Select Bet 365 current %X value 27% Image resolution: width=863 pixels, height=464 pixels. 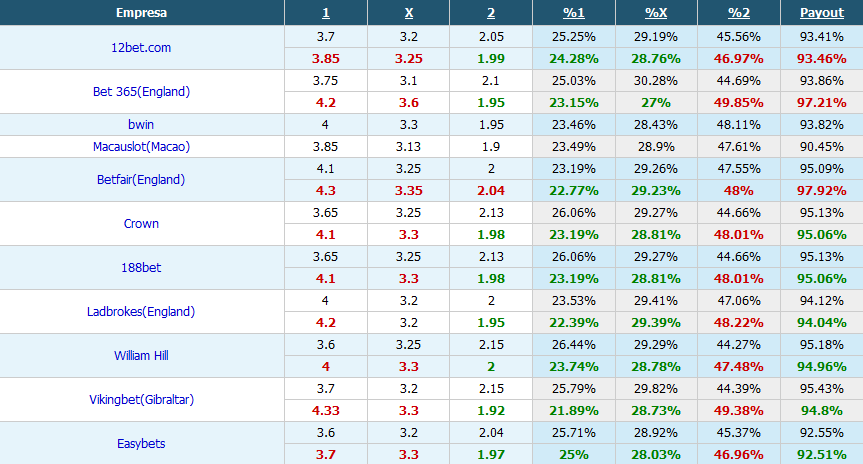tap(656, 103)
